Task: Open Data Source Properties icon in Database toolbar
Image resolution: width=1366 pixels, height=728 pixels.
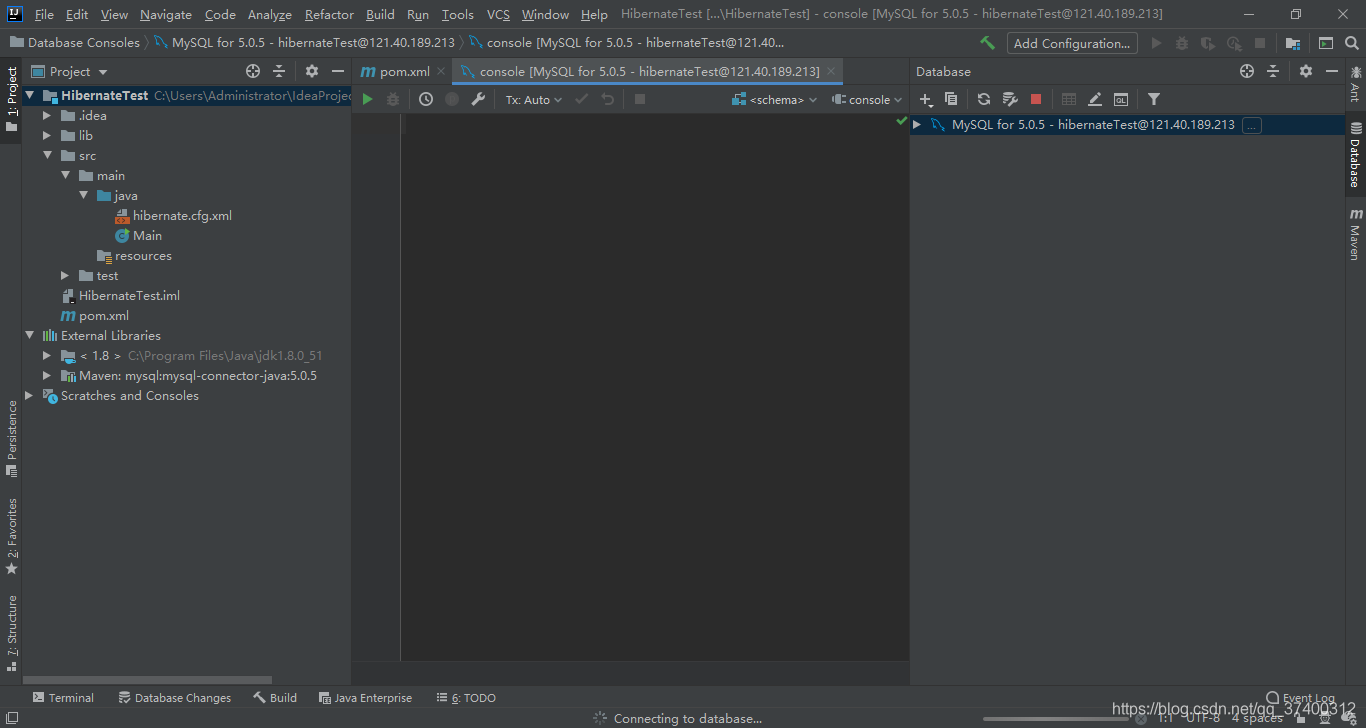Action: (1010, 99)
